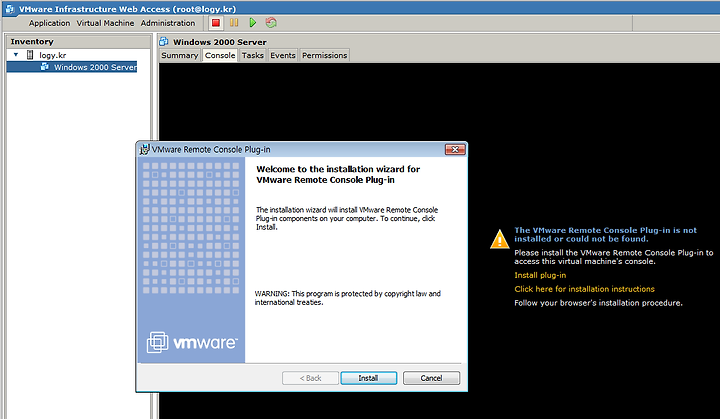Go to the Permissions tab

(325, 55)
